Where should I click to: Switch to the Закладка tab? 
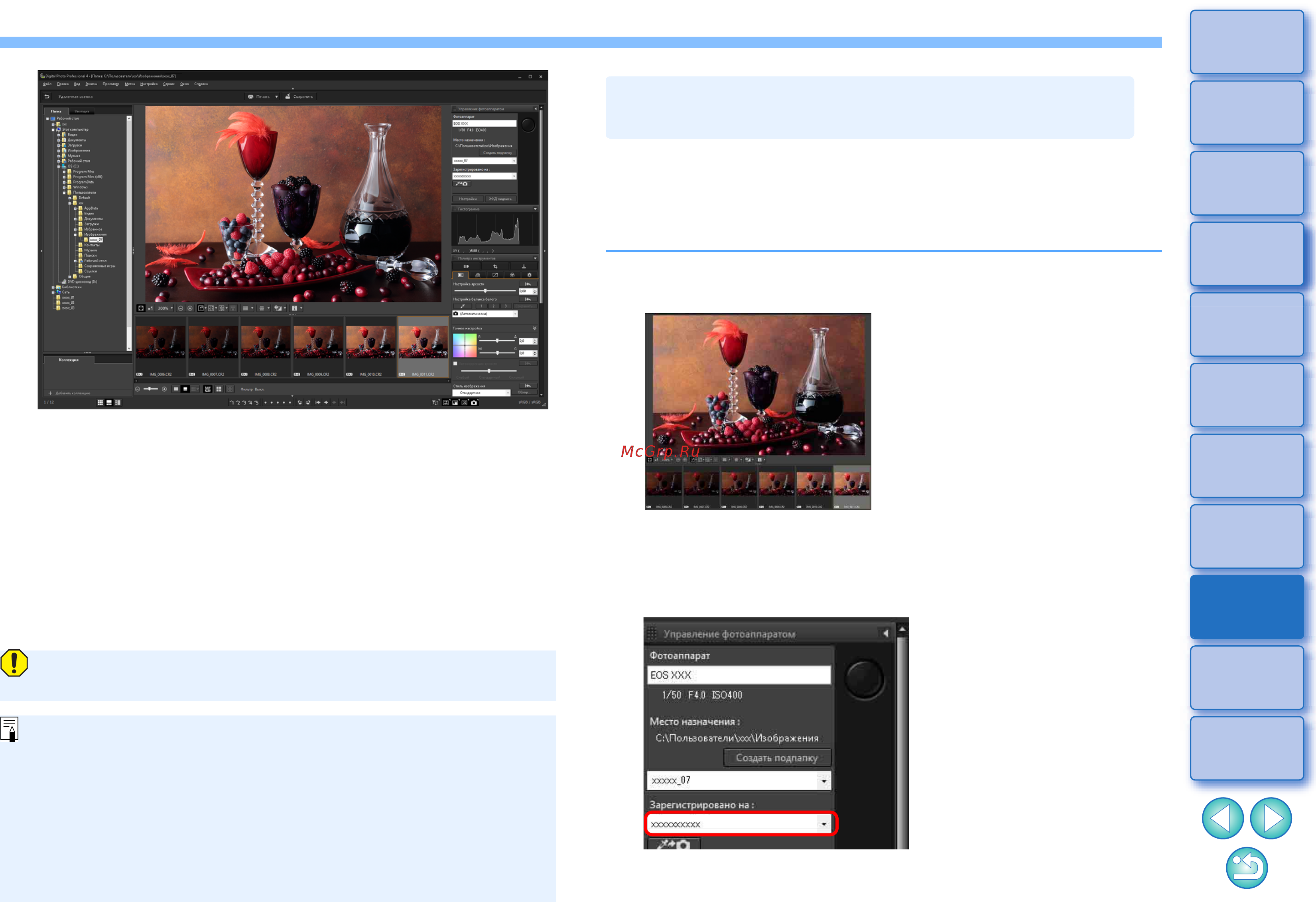pyautogui.click(x=81, y=112)
